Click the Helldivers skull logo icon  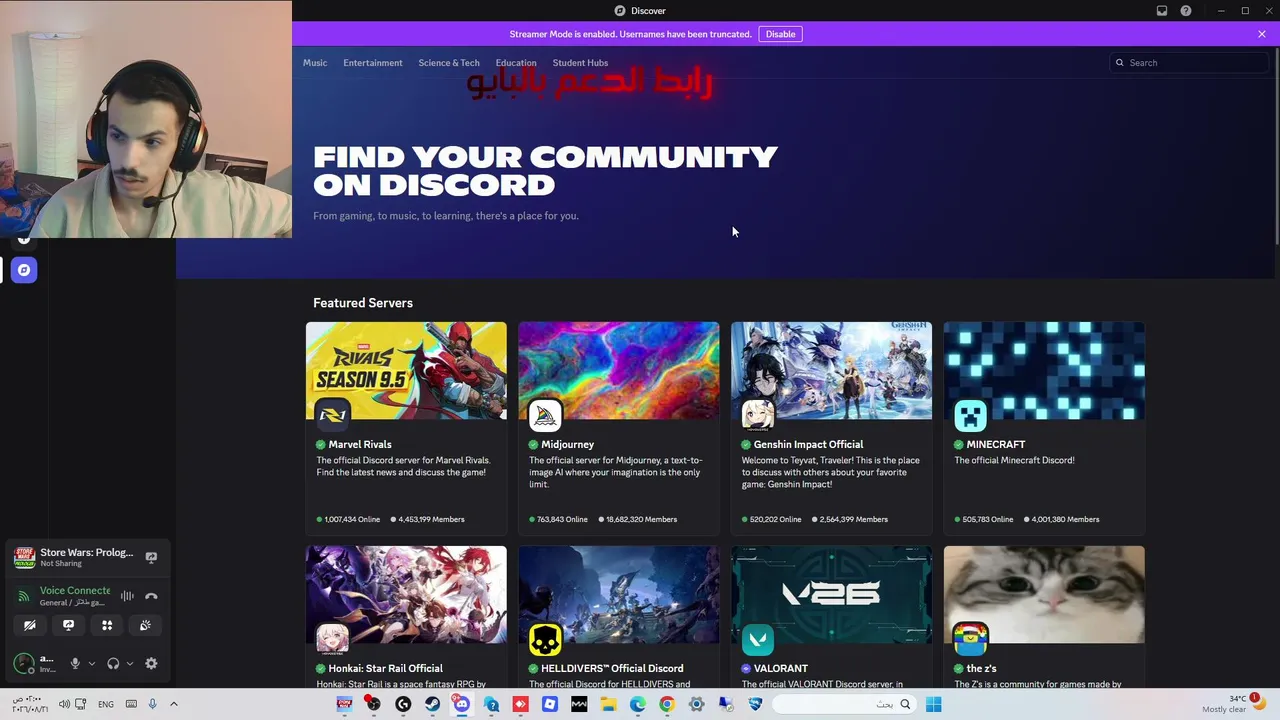545,639
